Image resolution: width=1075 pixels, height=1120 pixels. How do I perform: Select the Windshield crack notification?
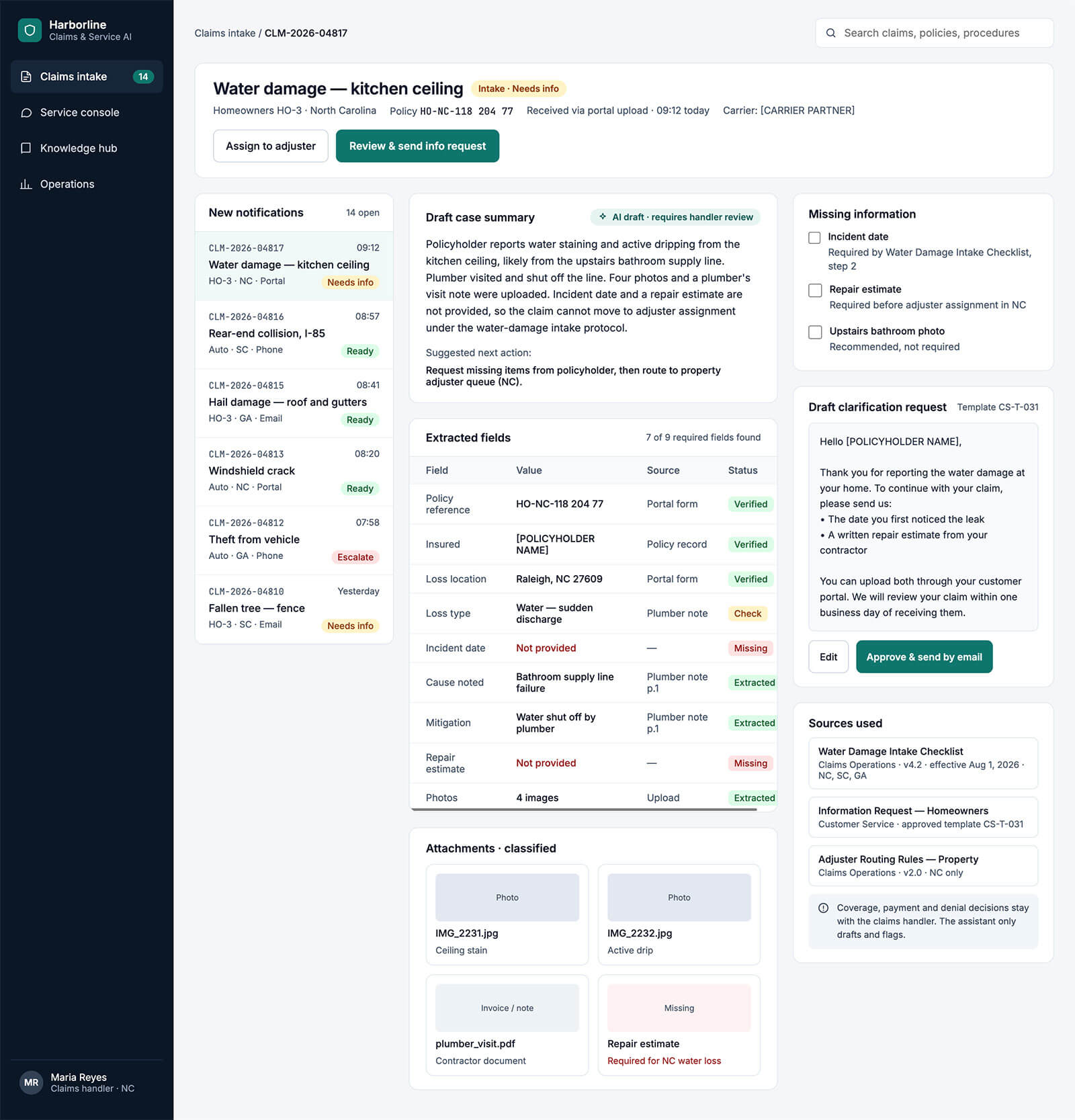(x=294, y=471)
